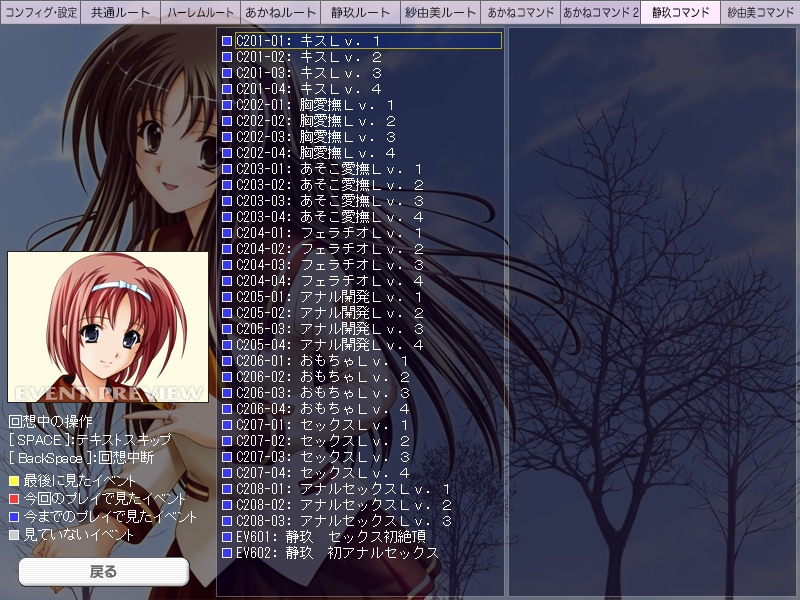
Task: Select event C204-01 text row
Action: click(330, 233)
